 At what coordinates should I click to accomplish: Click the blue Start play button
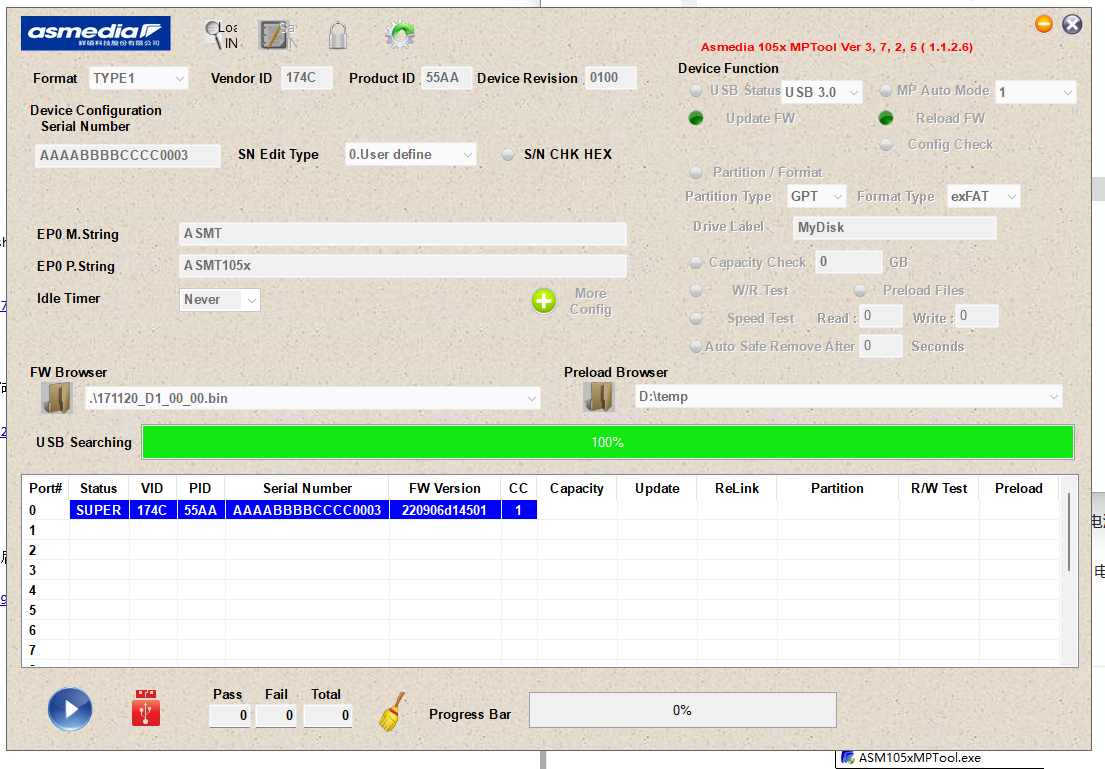70,708
